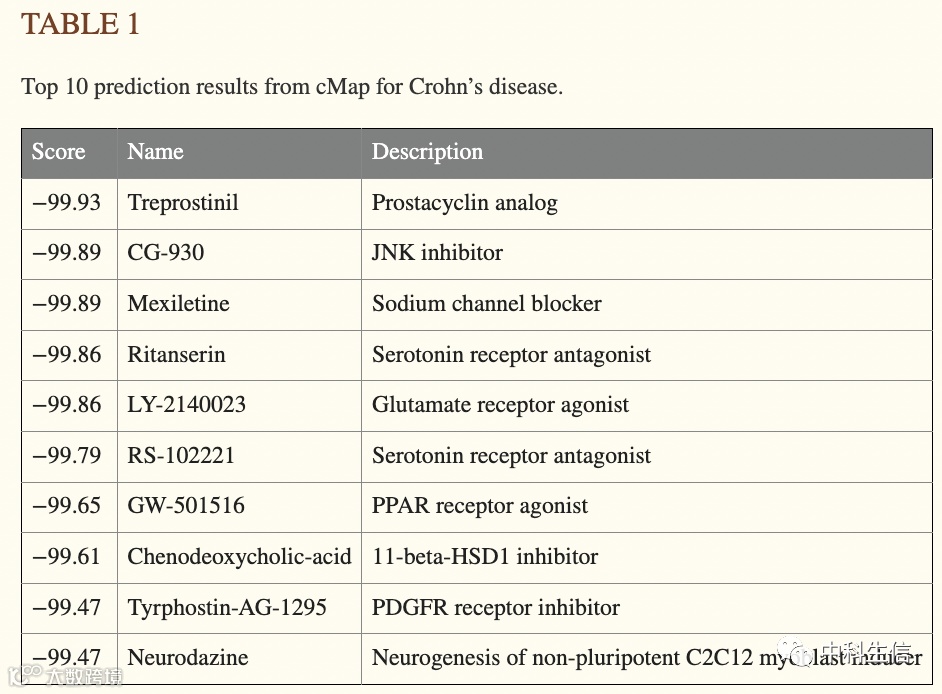
Task: Click the Description column header
Action: (427, 151)
